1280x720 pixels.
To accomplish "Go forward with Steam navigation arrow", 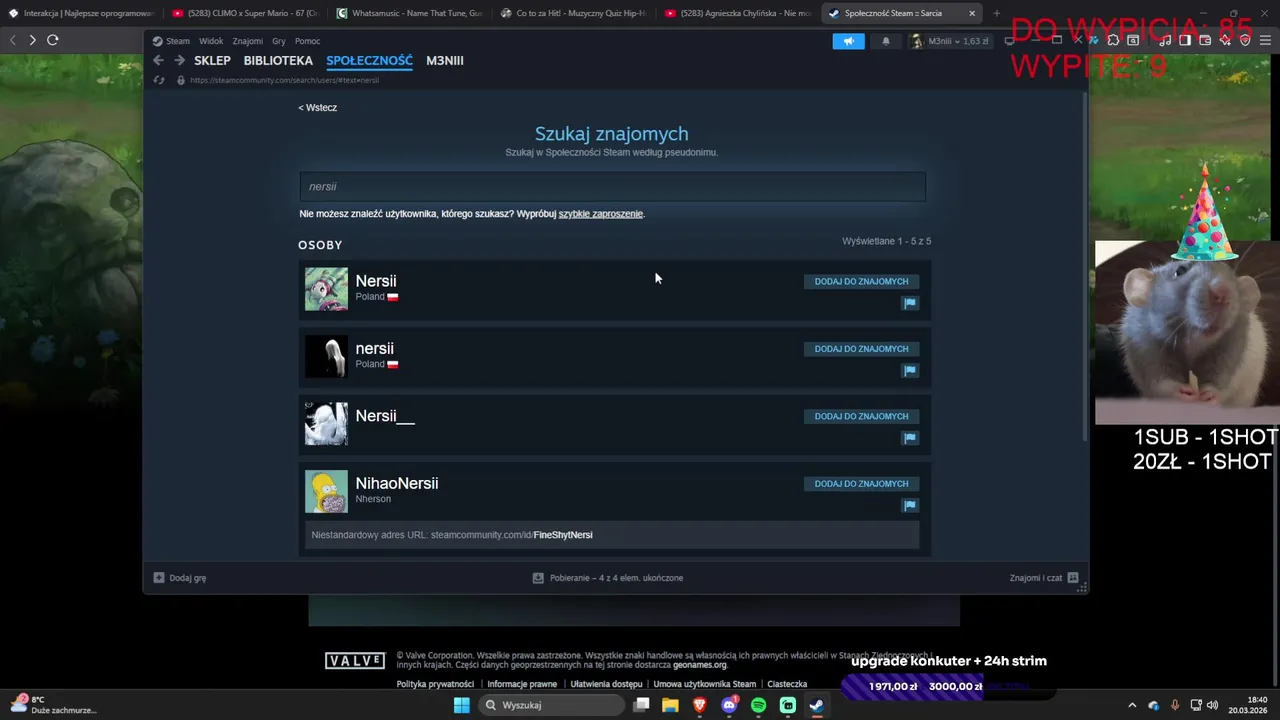I will [180, 60].
